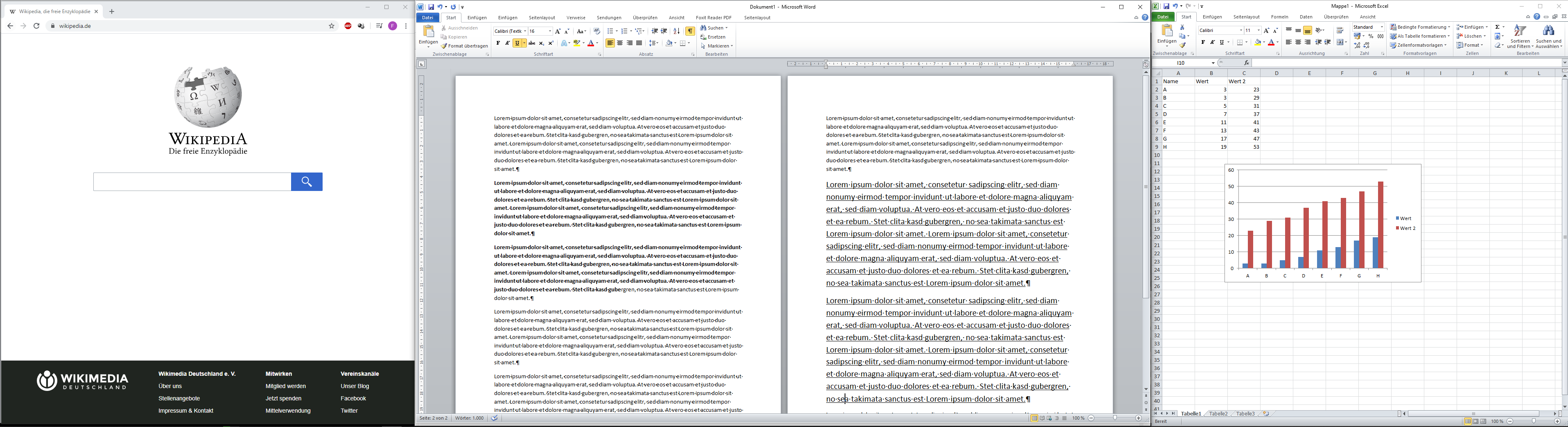This screenshot has width=1568, height=427.
Task: Apply percent style in Excel
Action: 1371,36
